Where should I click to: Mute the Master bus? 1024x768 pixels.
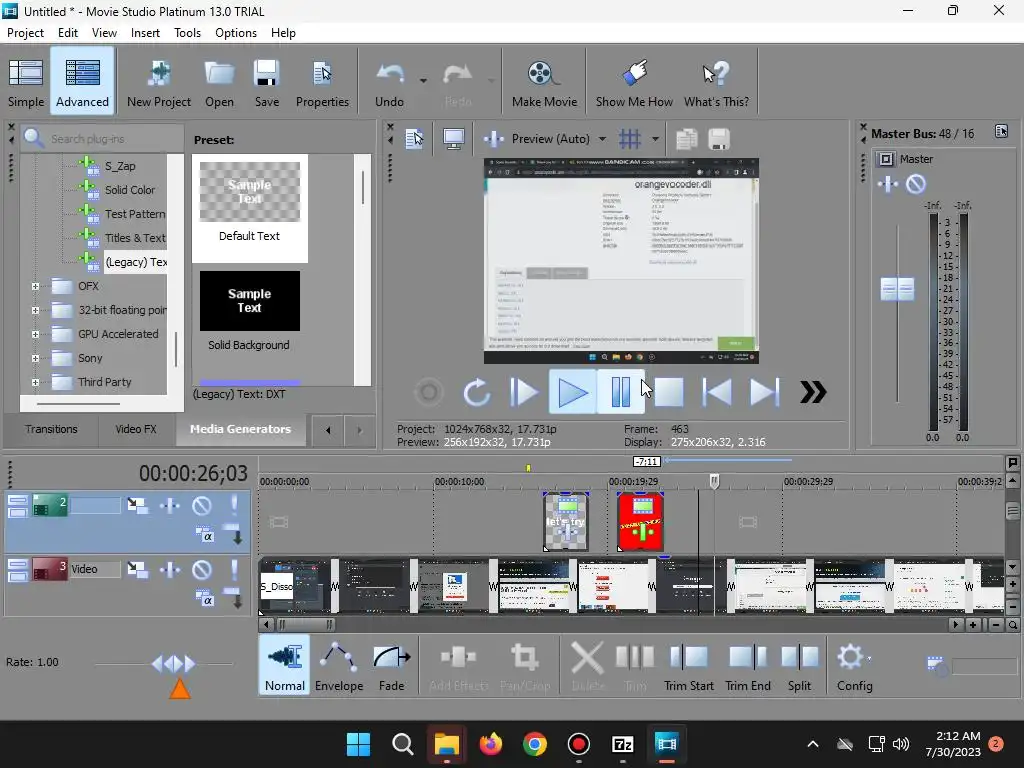pyautogui.click(x=916, y=184)
